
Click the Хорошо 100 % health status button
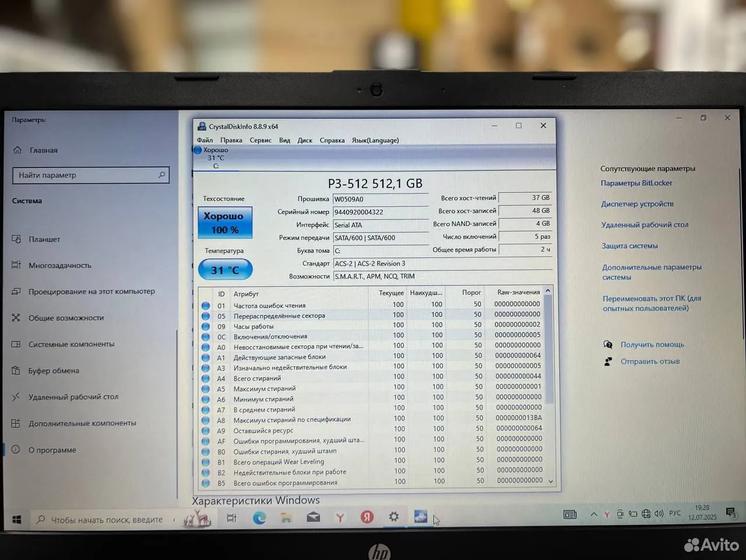click(225, 223)
